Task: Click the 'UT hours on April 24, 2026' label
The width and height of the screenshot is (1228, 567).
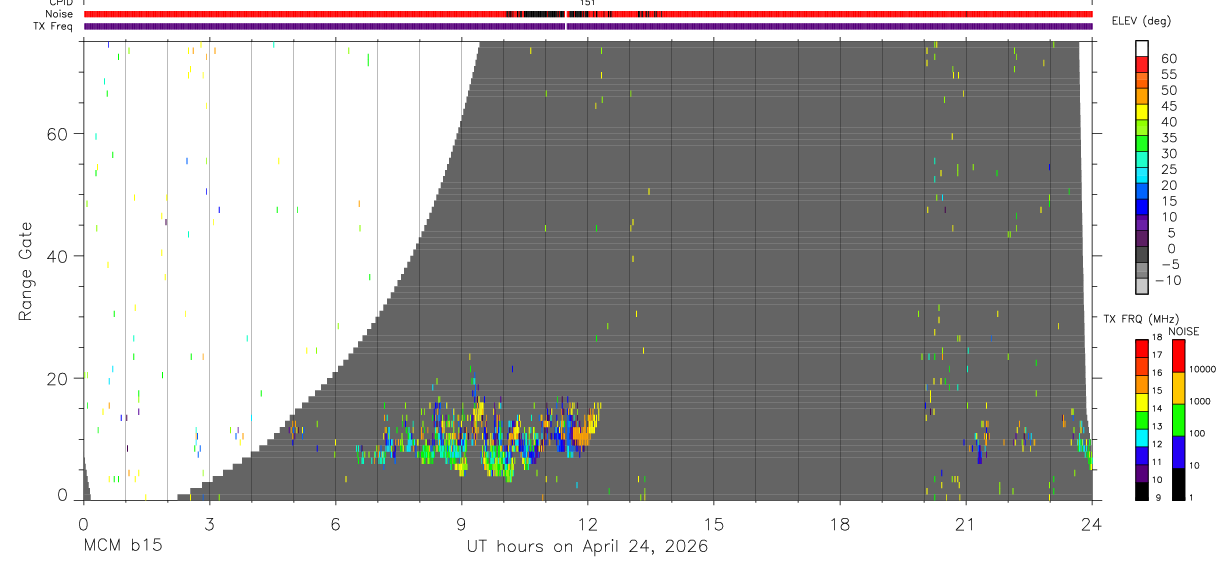Action: tap(587, 546)
